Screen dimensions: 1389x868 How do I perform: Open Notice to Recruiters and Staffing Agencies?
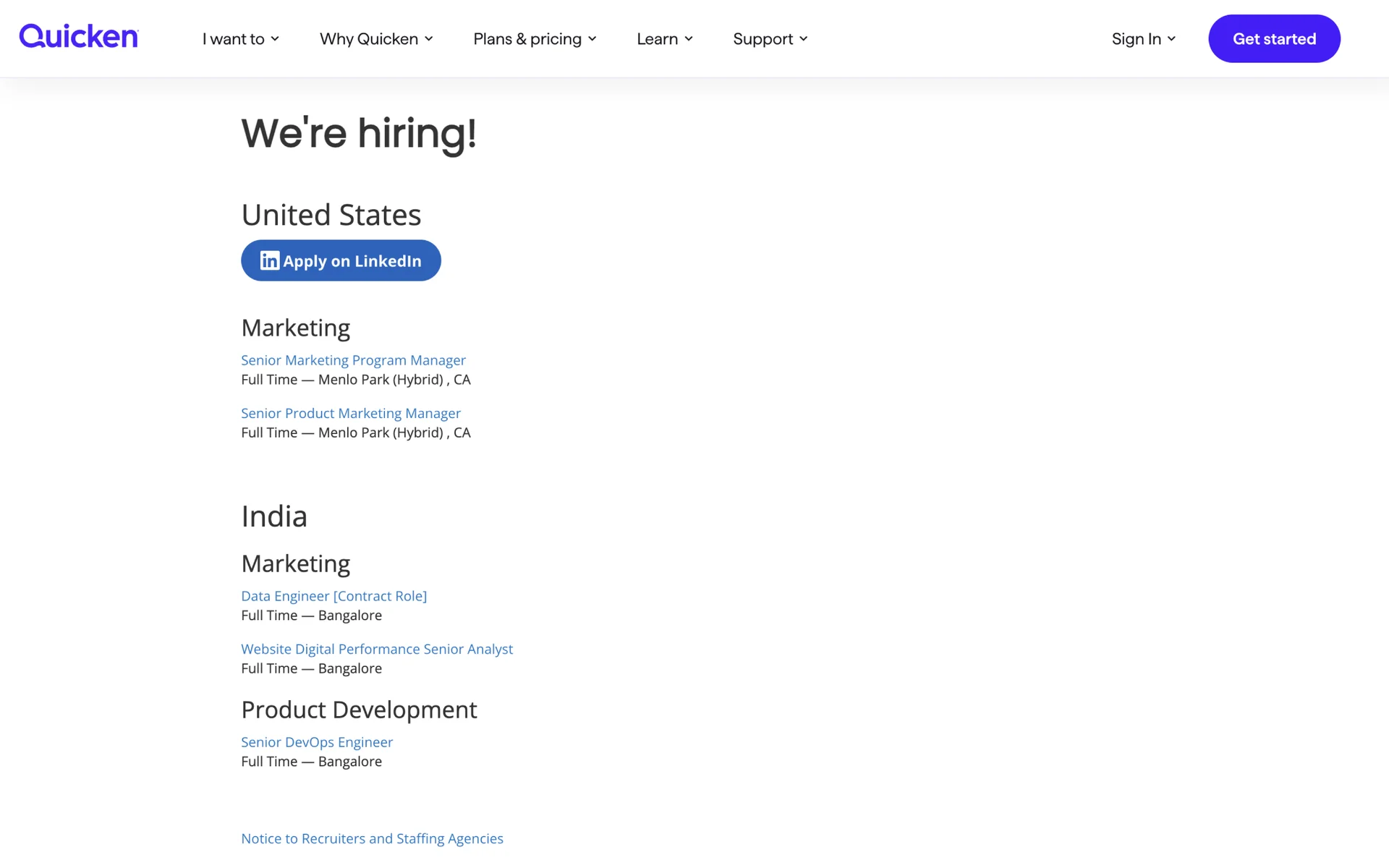coord(372,838)
